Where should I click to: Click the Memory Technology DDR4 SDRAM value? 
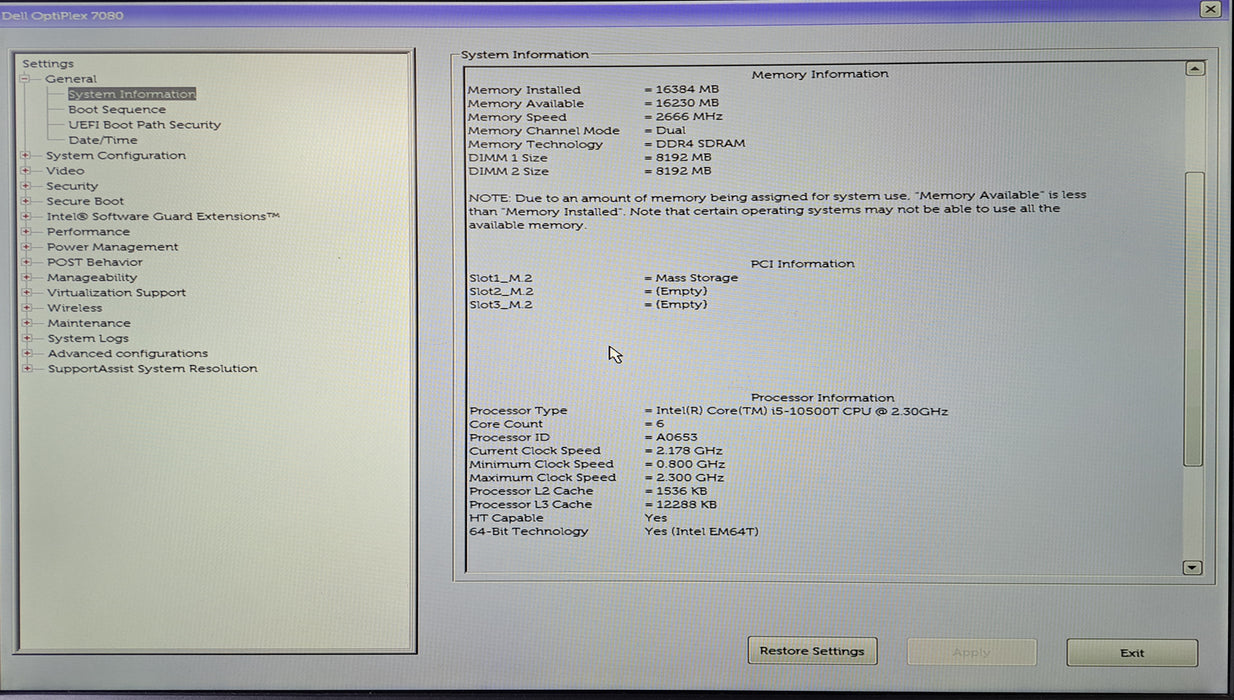(x=700, y=144)
